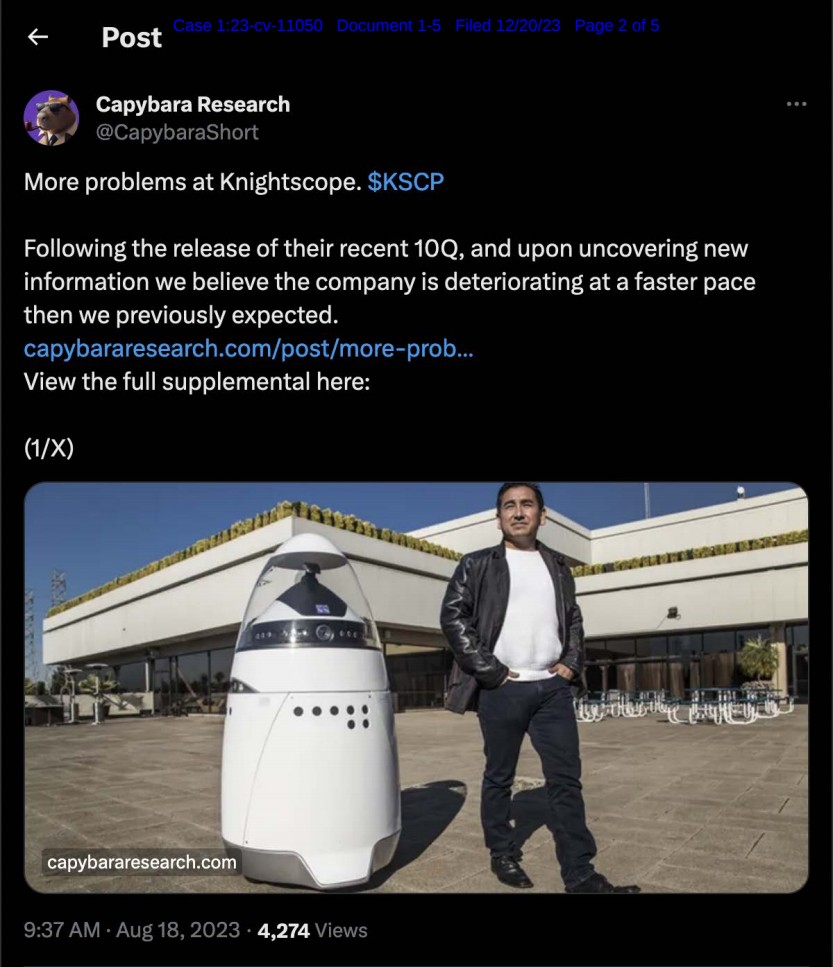Click the 'Page 2 of 5' stamp text

tap(617, 25)
